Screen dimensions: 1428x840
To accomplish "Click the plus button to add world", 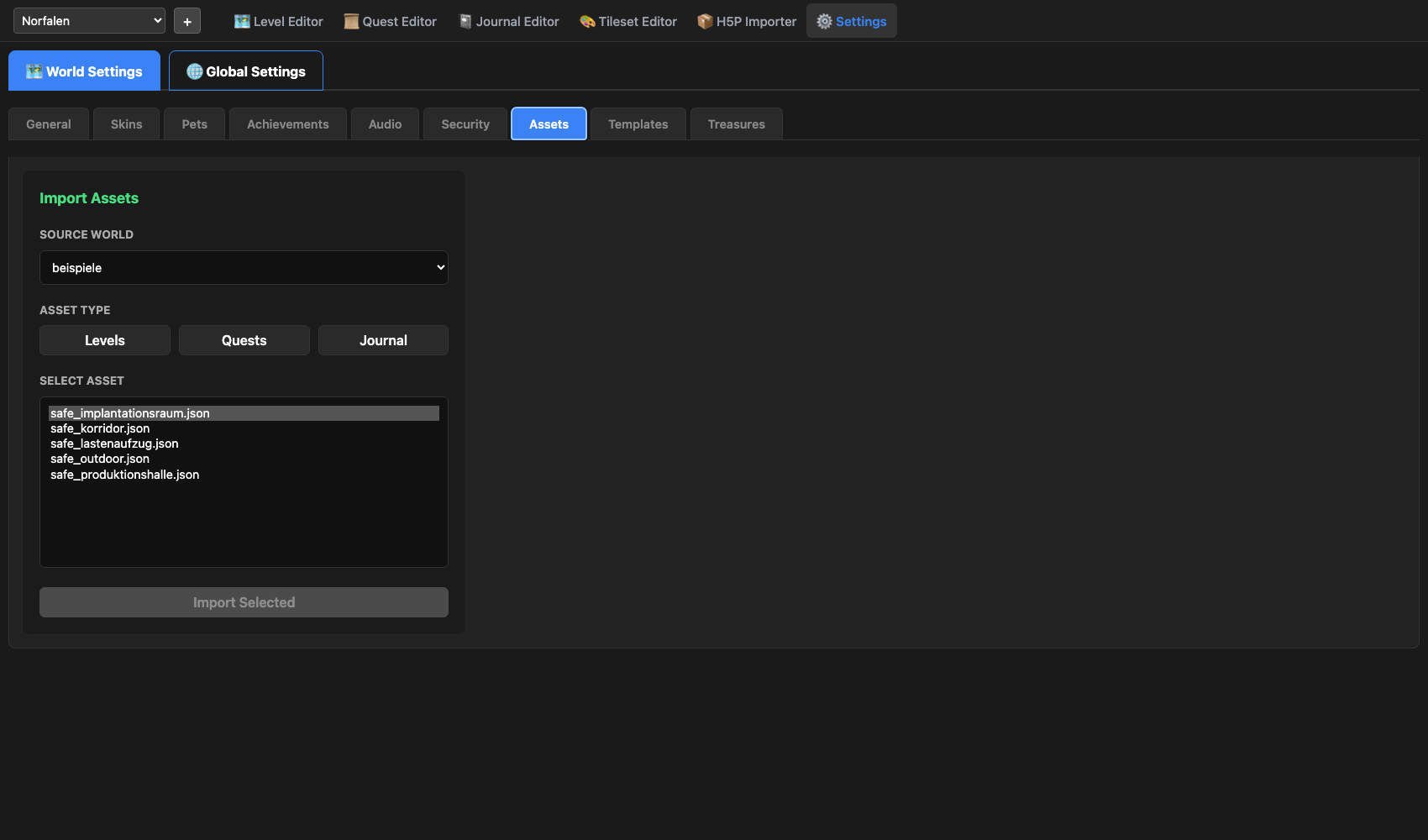I will (187, 22).
